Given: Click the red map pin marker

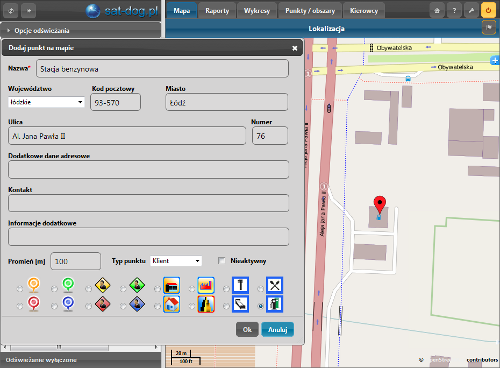Looking at the screenshot, I should click(380, 204).
